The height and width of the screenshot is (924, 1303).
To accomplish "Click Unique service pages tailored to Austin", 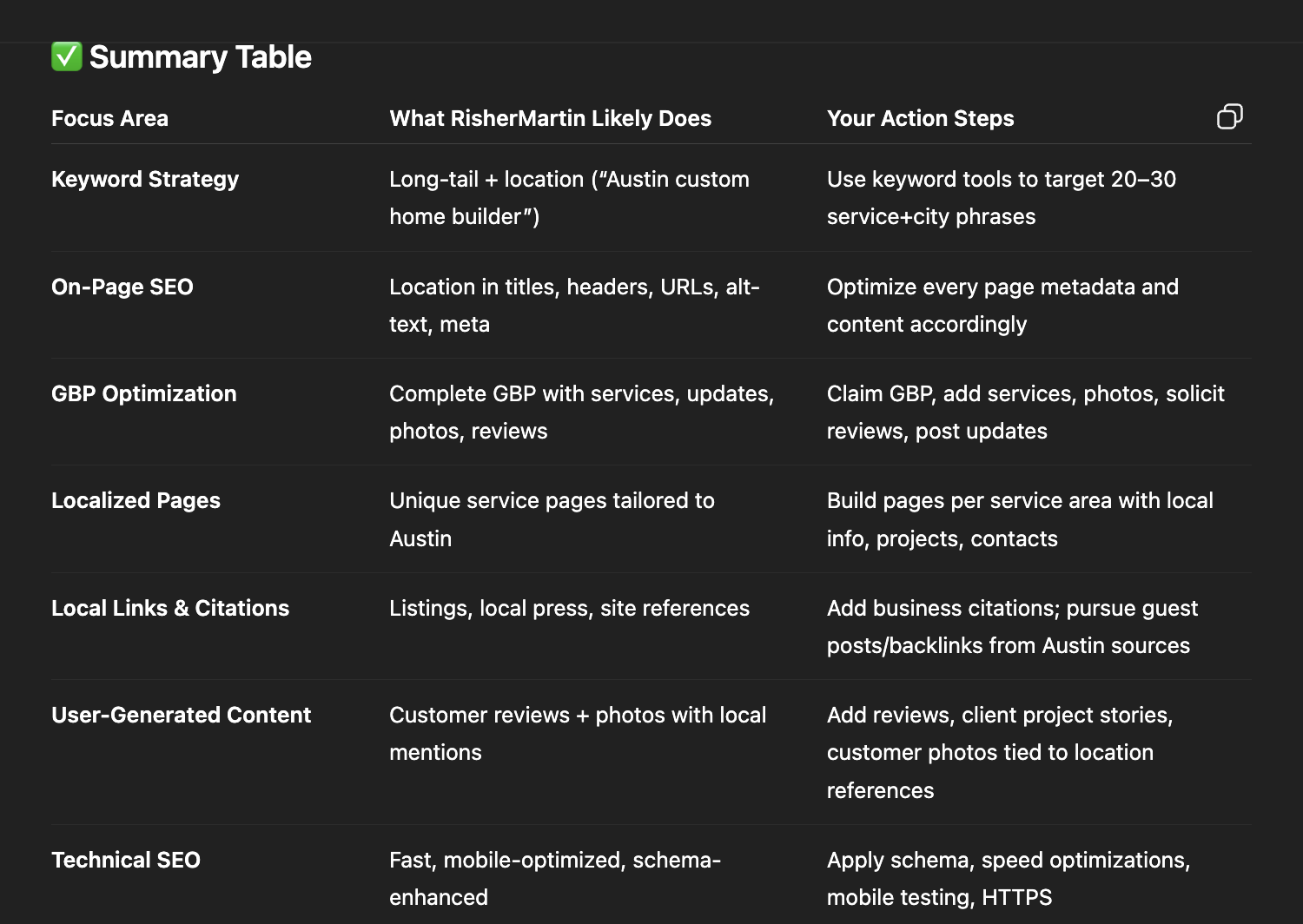I will [x=552, y=519].
